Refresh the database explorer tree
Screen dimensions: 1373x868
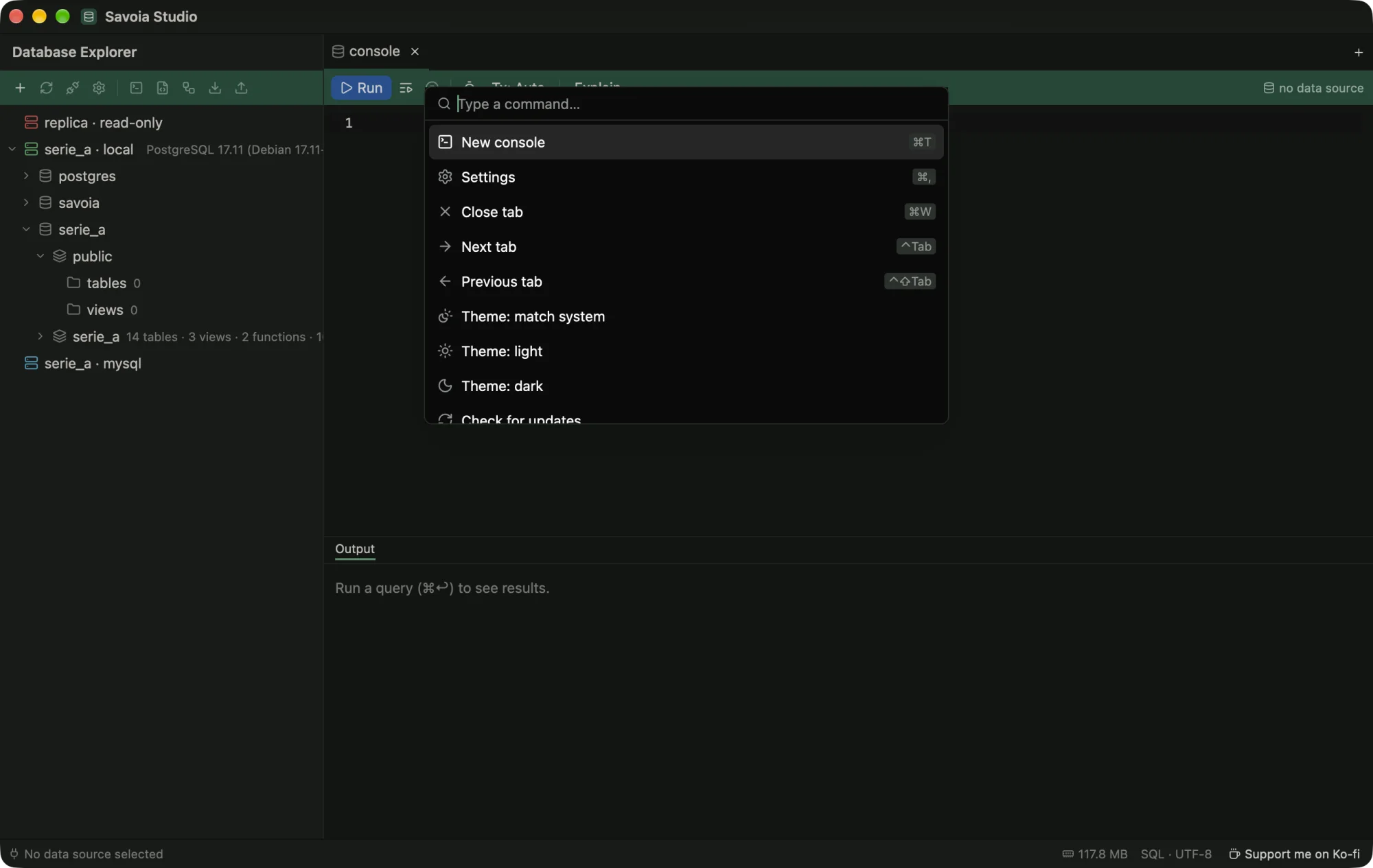(x=46, y=88)
